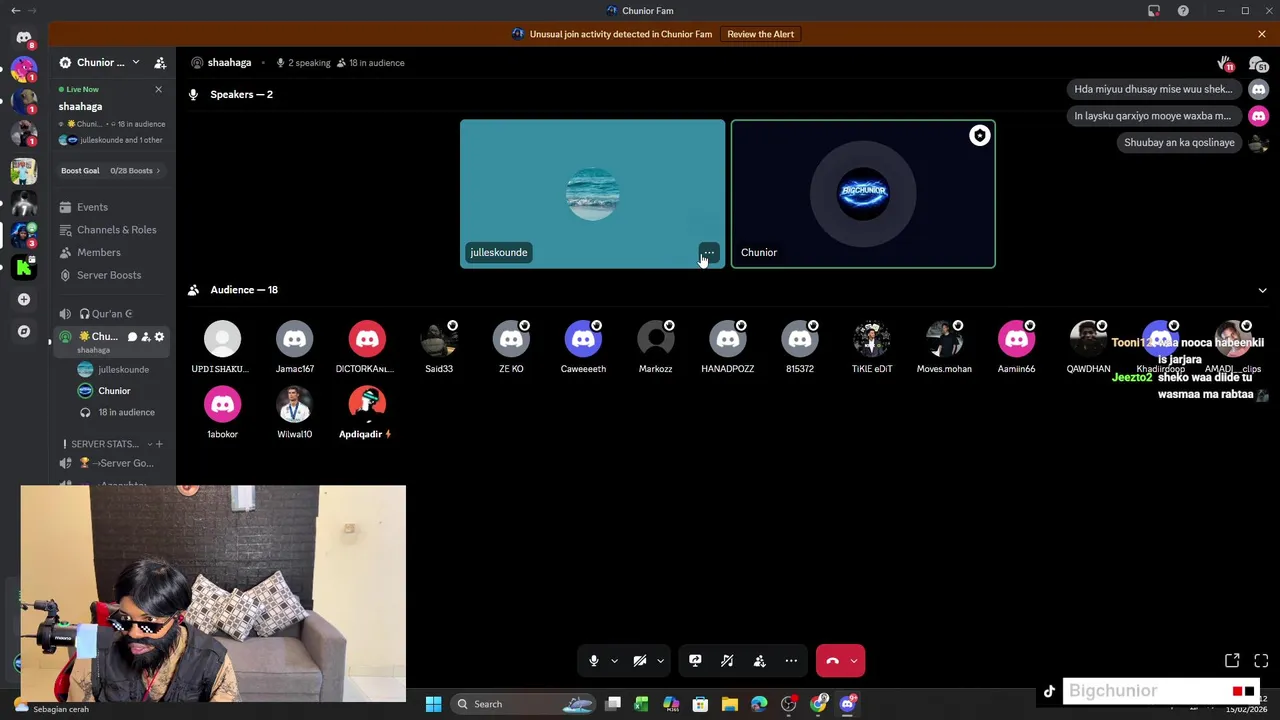Image resolution: width=1280 pixels, height=720 pixels.
Task: Click audience member 1abokor avatar
Action: tap(222, 404)
